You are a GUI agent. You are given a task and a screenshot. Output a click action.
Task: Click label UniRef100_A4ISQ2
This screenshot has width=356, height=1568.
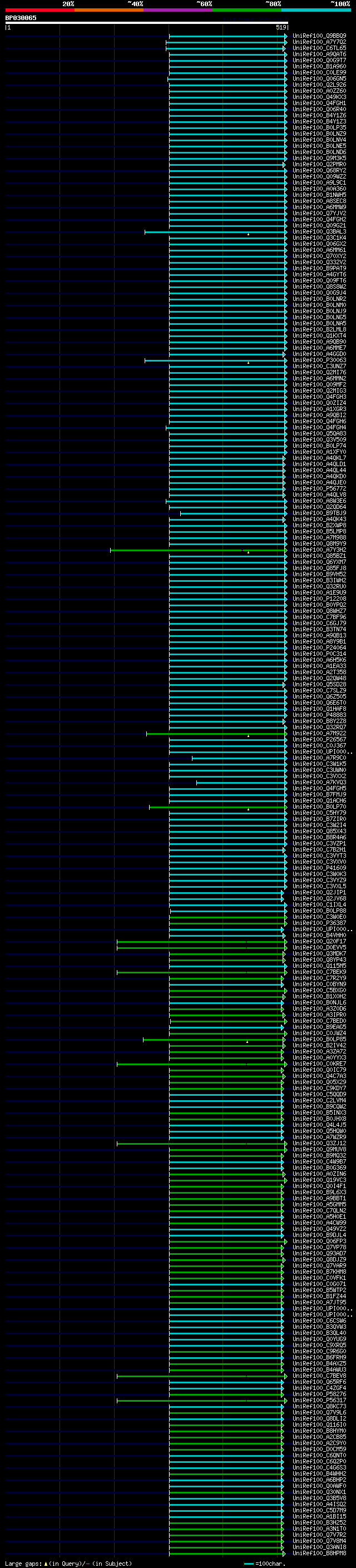(x=319, y=1504)
